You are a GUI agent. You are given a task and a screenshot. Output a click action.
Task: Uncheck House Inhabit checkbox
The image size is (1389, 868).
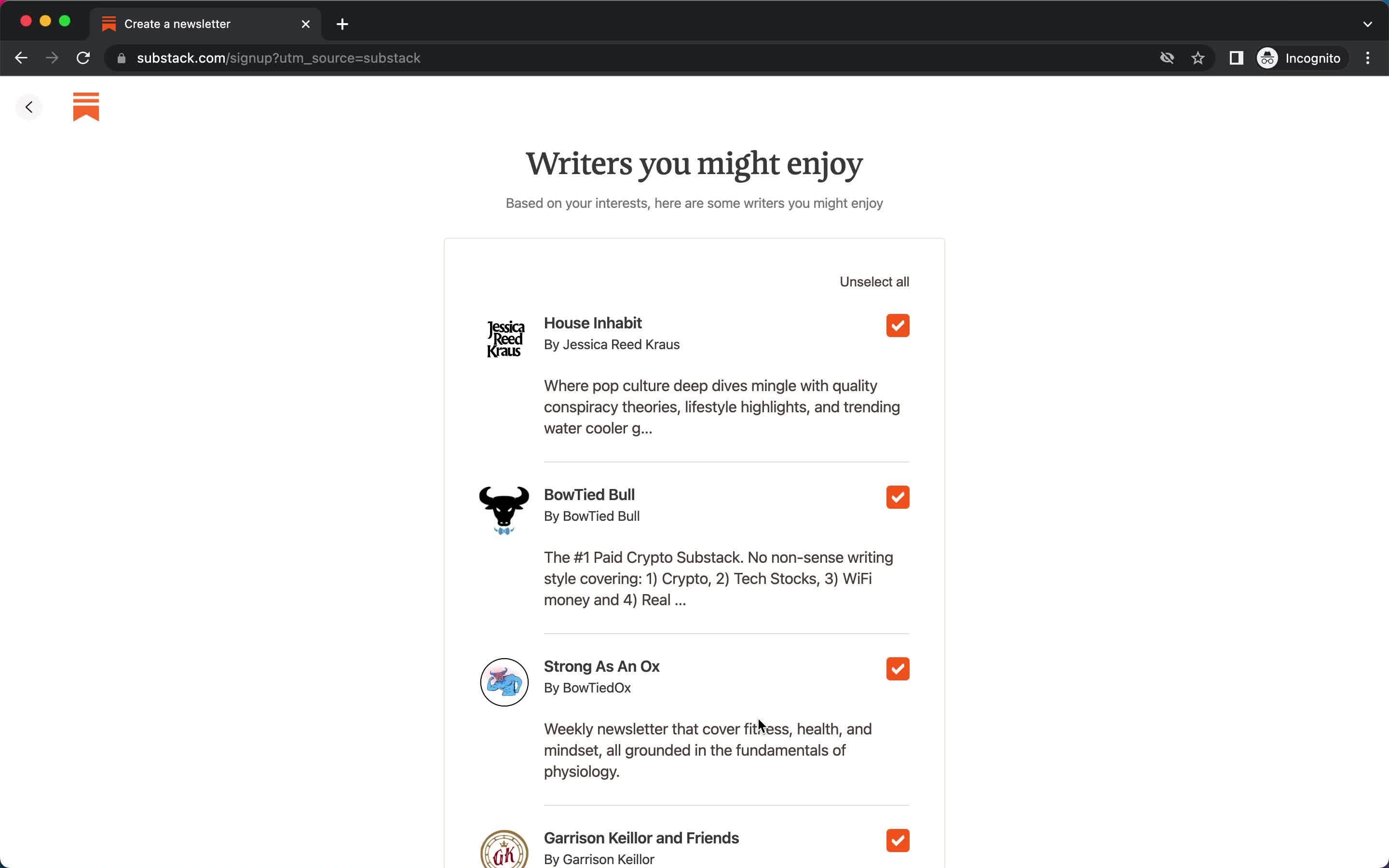click(x=898, y=325)
